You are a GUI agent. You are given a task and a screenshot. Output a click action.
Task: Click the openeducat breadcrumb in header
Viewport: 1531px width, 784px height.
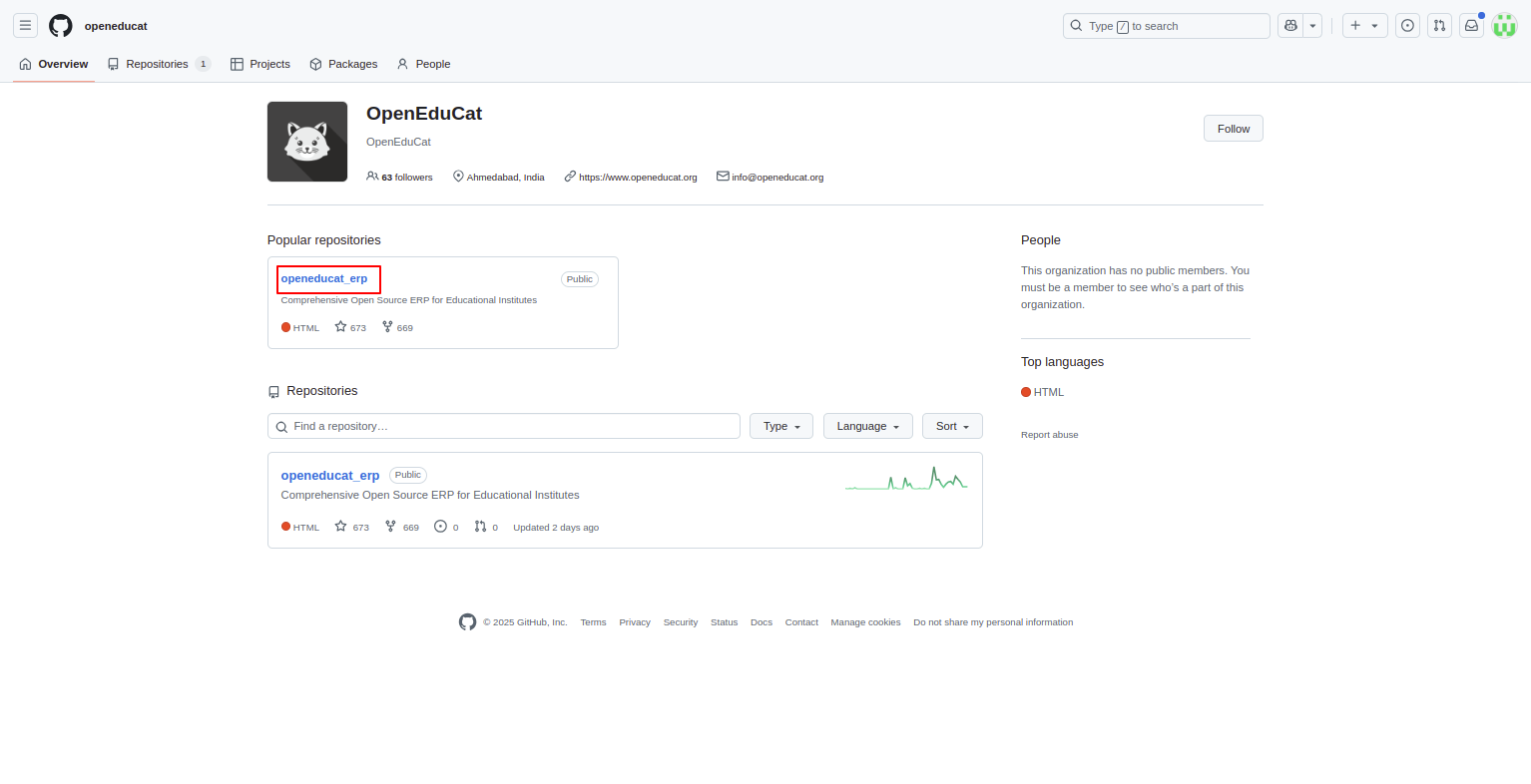[x=116, y=26]
